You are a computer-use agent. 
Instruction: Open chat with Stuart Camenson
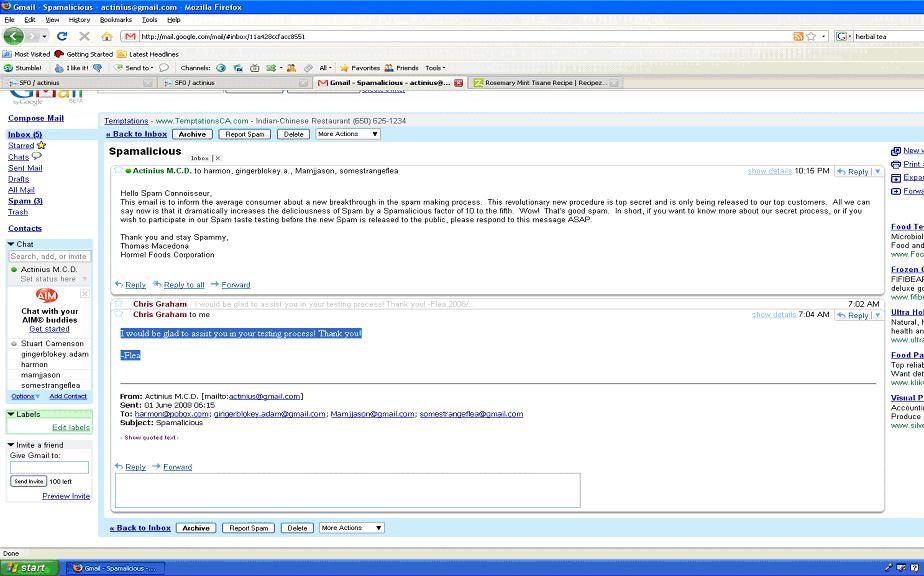(52, 344)
